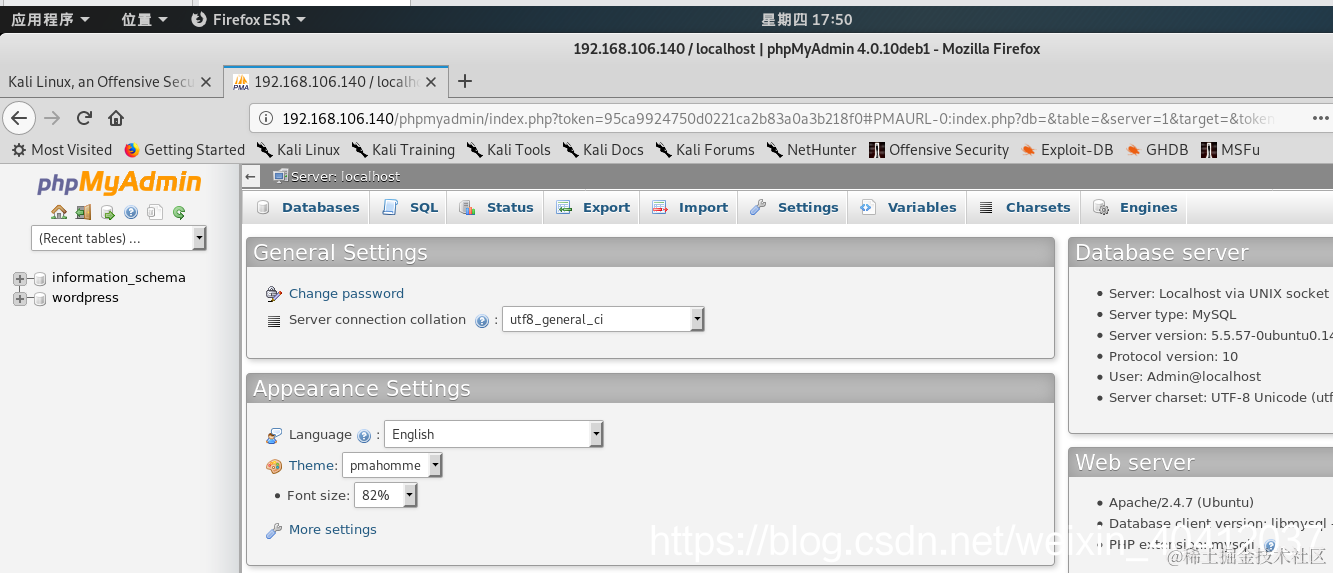Open the Recent tables dropdown

[119, 238]
